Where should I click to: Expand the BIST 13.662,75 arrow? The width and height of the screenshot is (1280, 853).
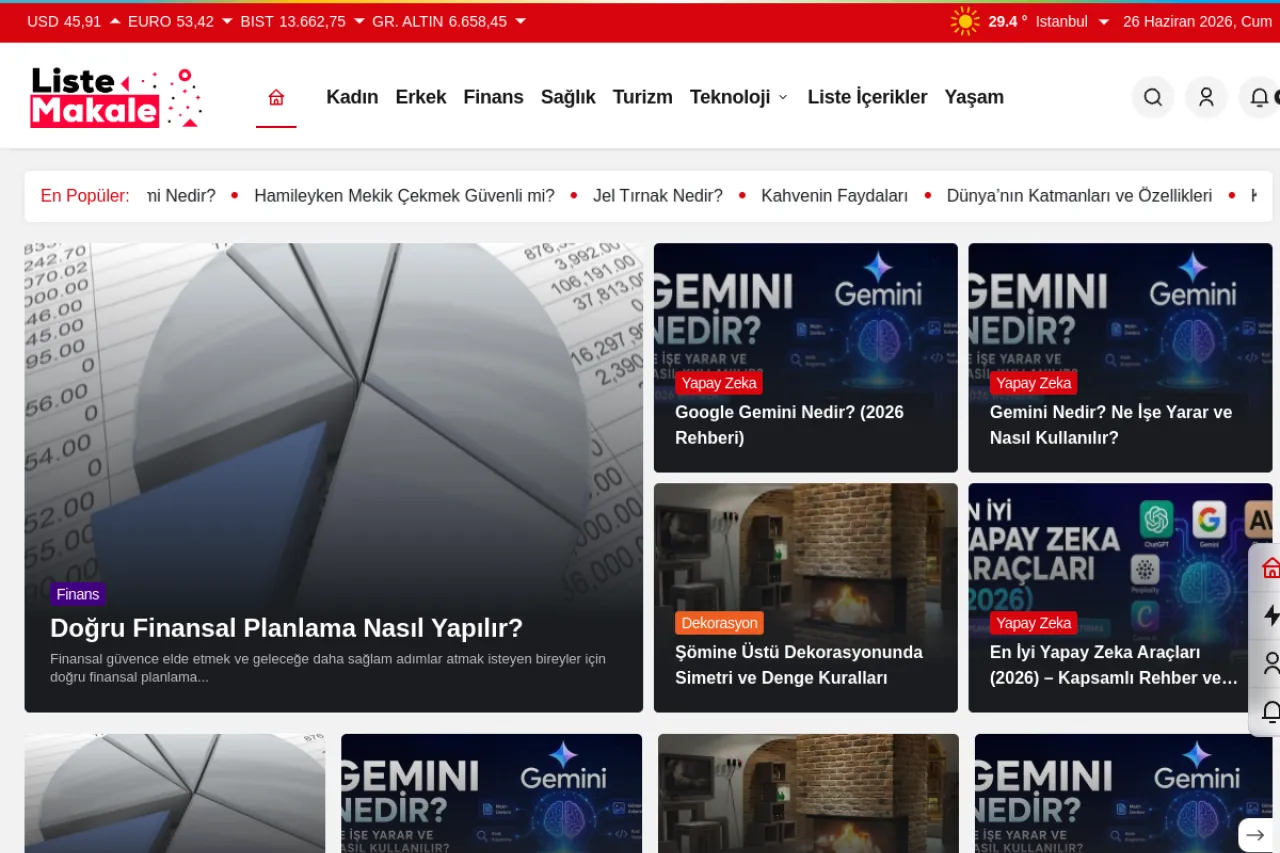[x=359, y=21]
